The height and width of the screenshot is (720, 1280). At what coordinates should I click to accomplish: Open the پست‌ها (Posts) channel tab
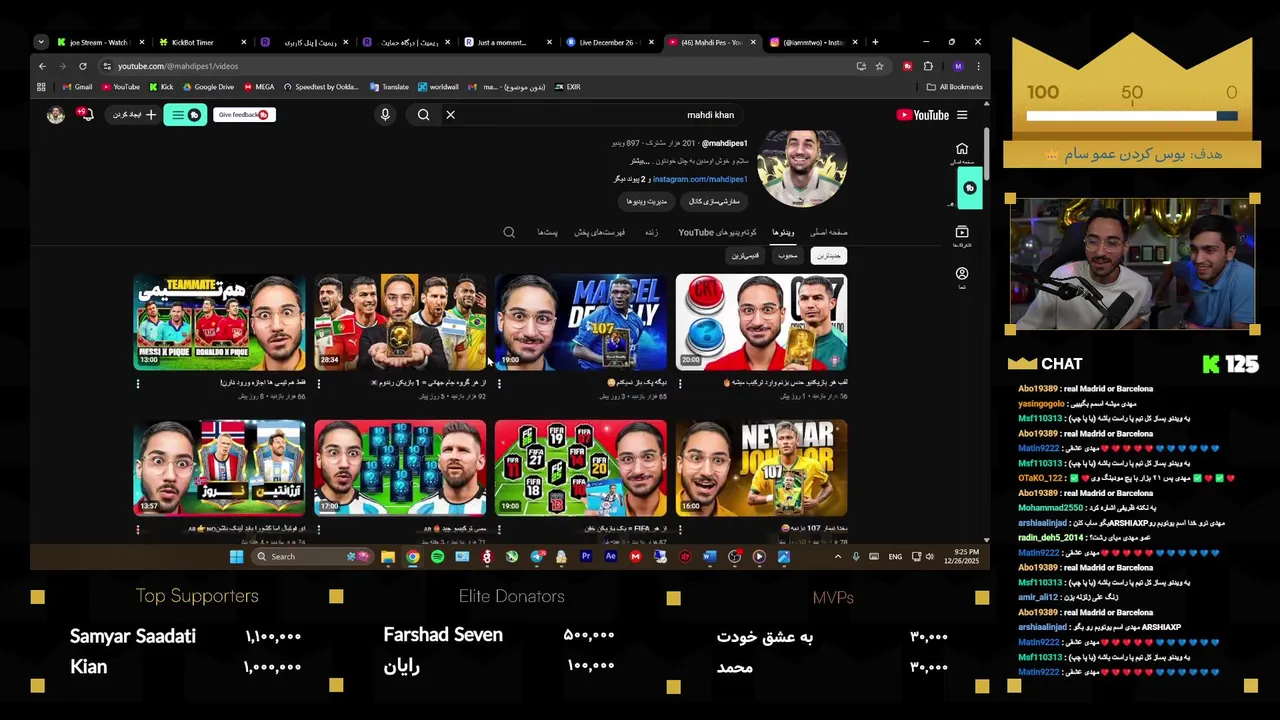pos(547,232)
